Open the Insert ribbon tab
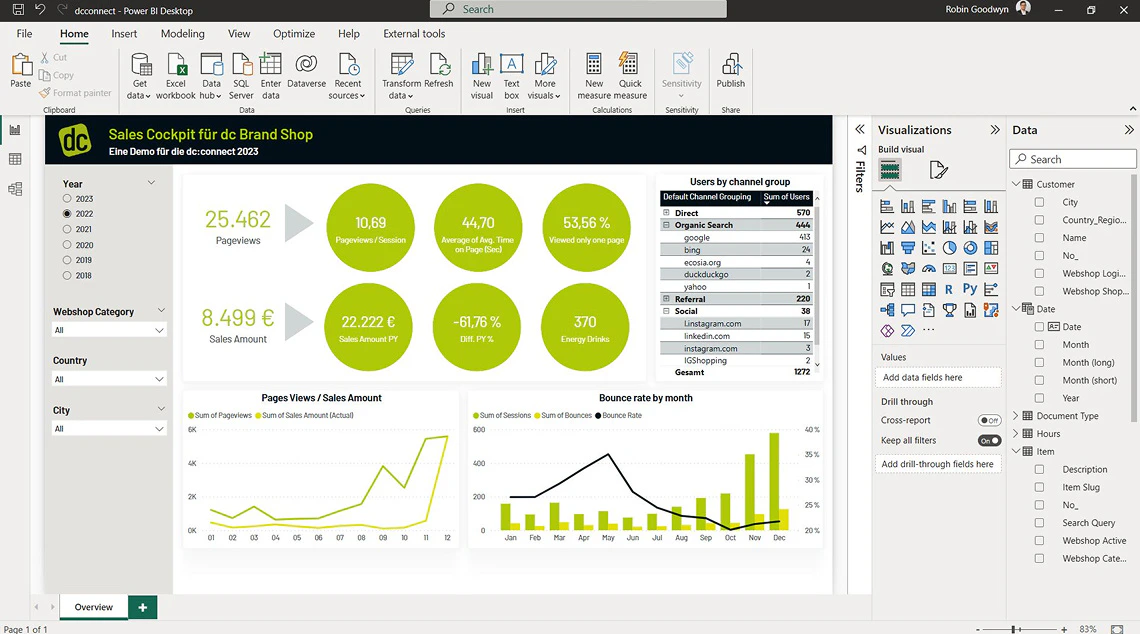The image size is (1140, 634). click(x=124, y=33)
